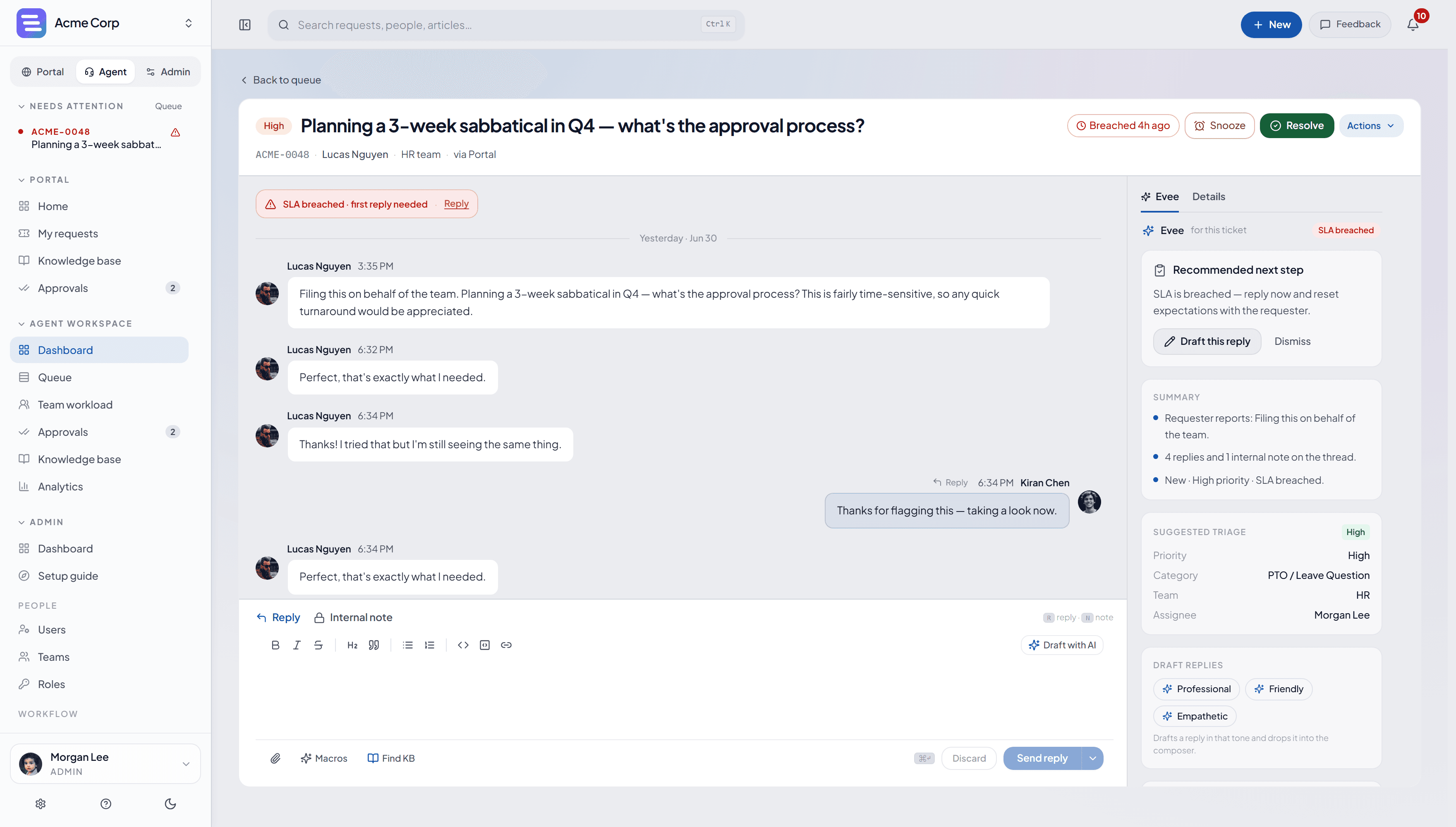The height and width of the screenshot is (827, 1456).
Task: Click the Acme Corp logo icon
Action: point(31,23)
